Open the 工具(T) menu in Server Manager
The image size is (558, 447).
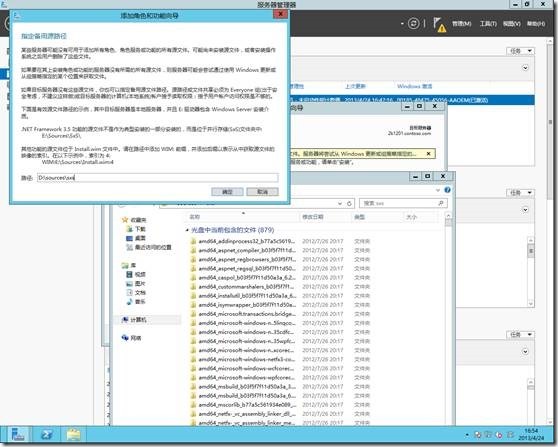tap(488, 24)
